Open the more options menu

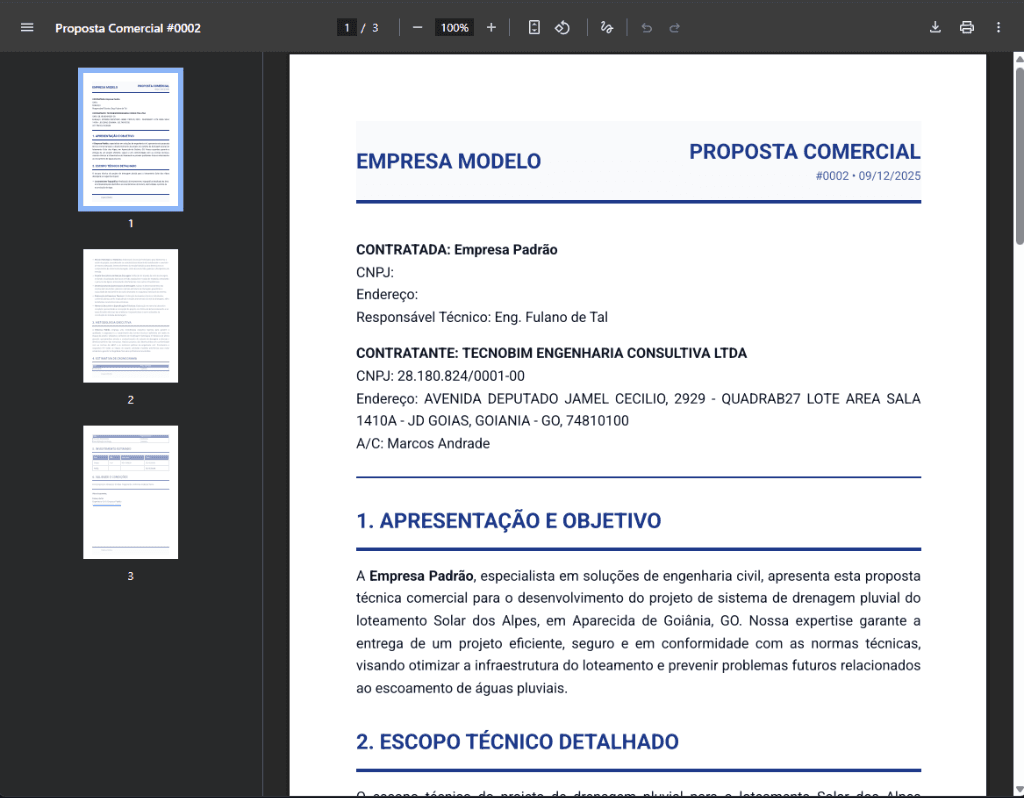[x=997, y=27]
